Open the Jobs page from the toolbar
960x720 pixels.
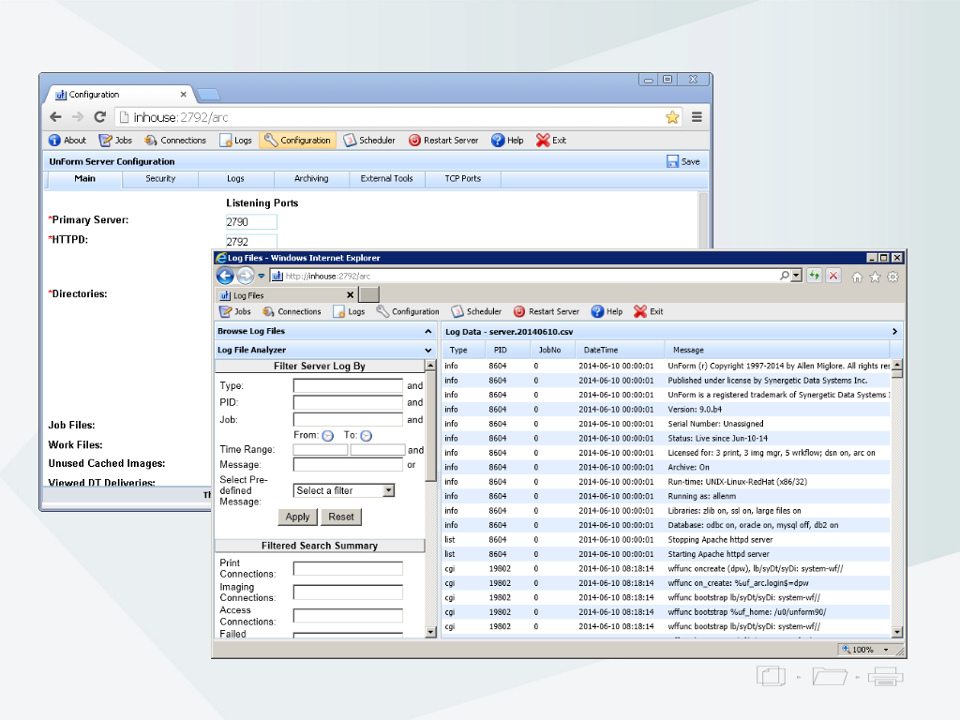[115, 140]
